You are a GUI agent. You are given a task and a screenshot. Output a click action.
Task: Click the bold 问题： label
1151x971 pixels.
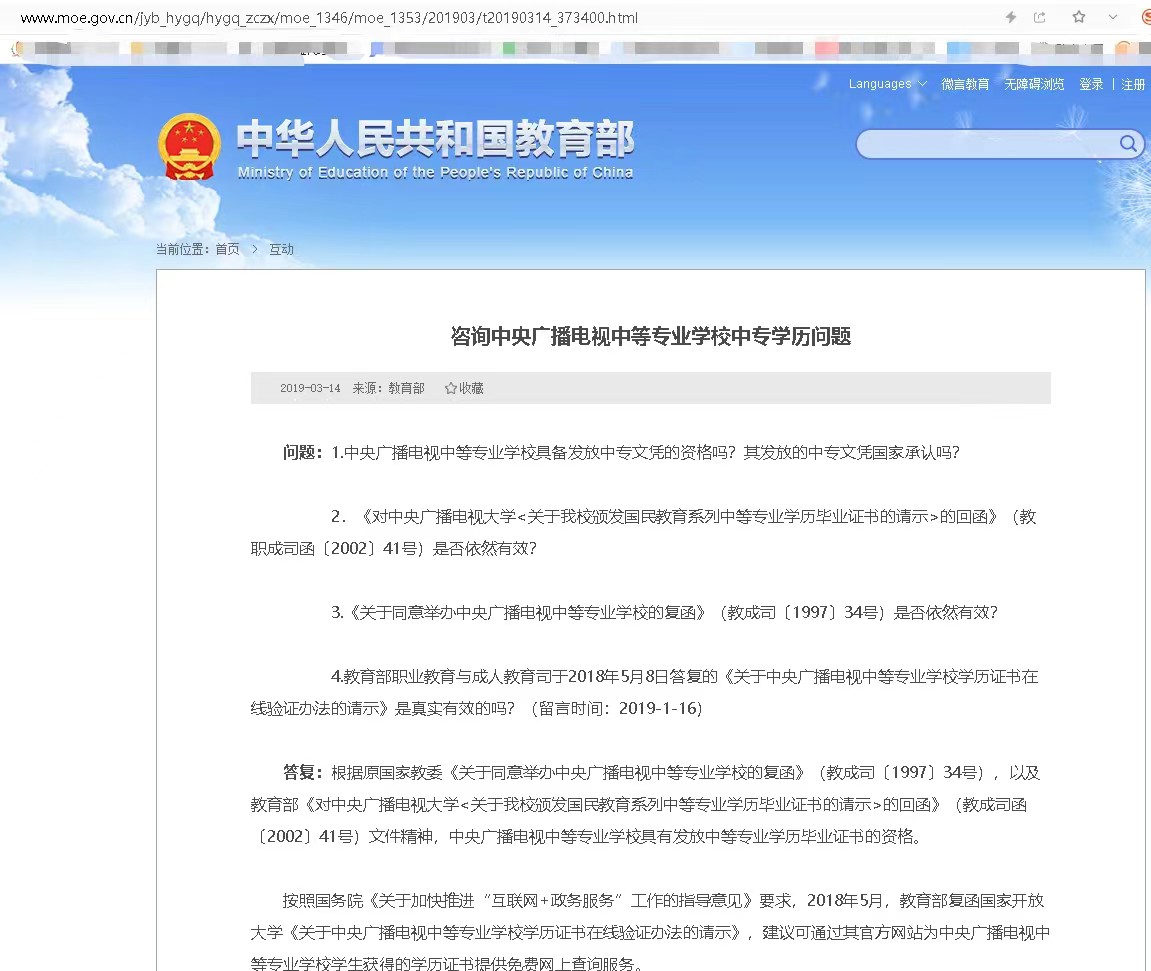point(302,453)
